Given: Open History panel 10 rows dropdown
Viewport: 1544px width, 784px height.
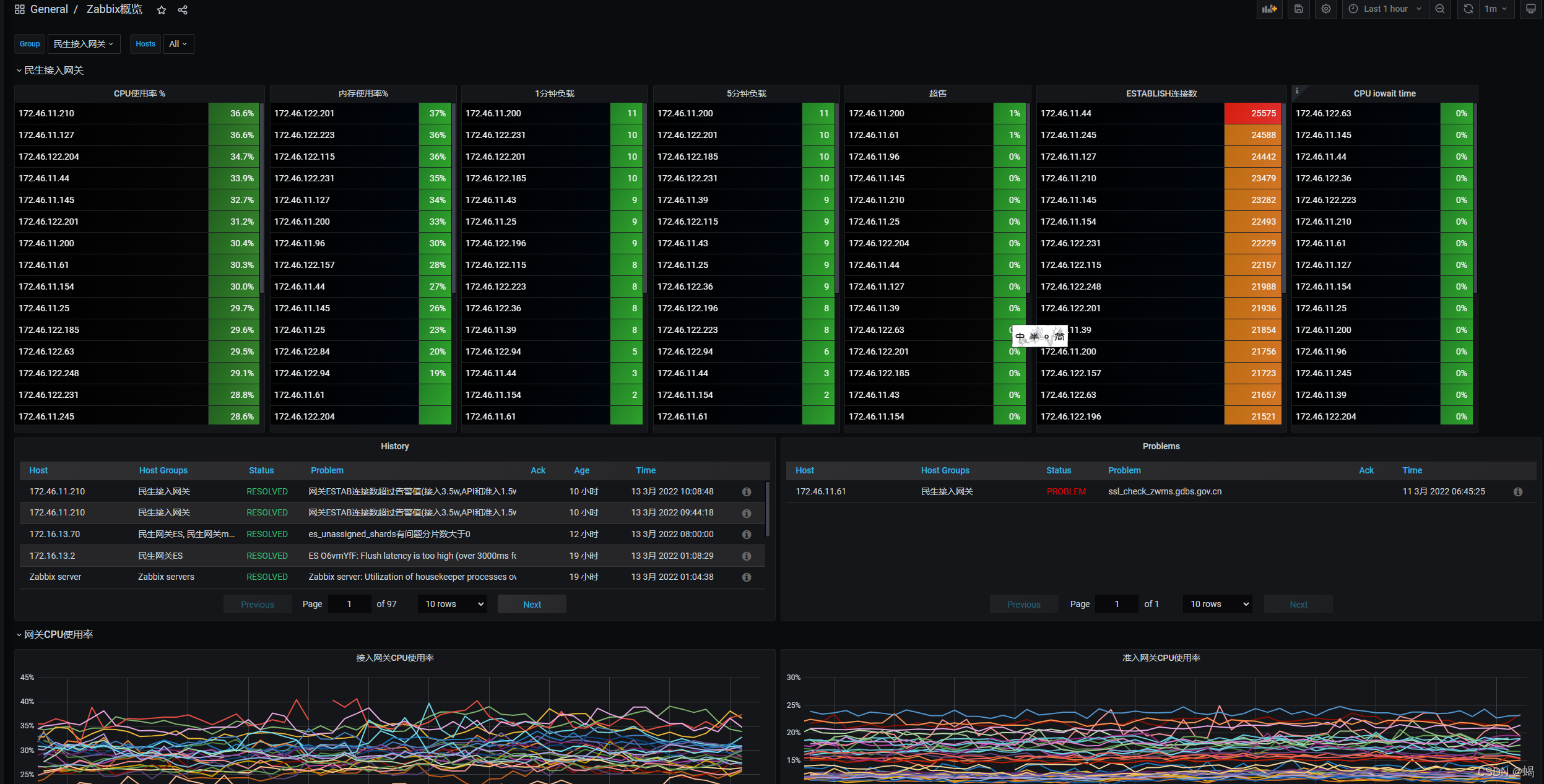Looking at the screenshot, I should (453, 604).
